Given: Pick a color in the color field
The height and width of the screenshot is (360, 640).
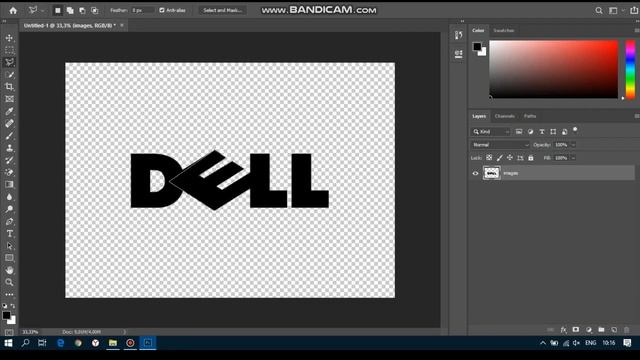Looking at the screenshot, I should [553, 69].
